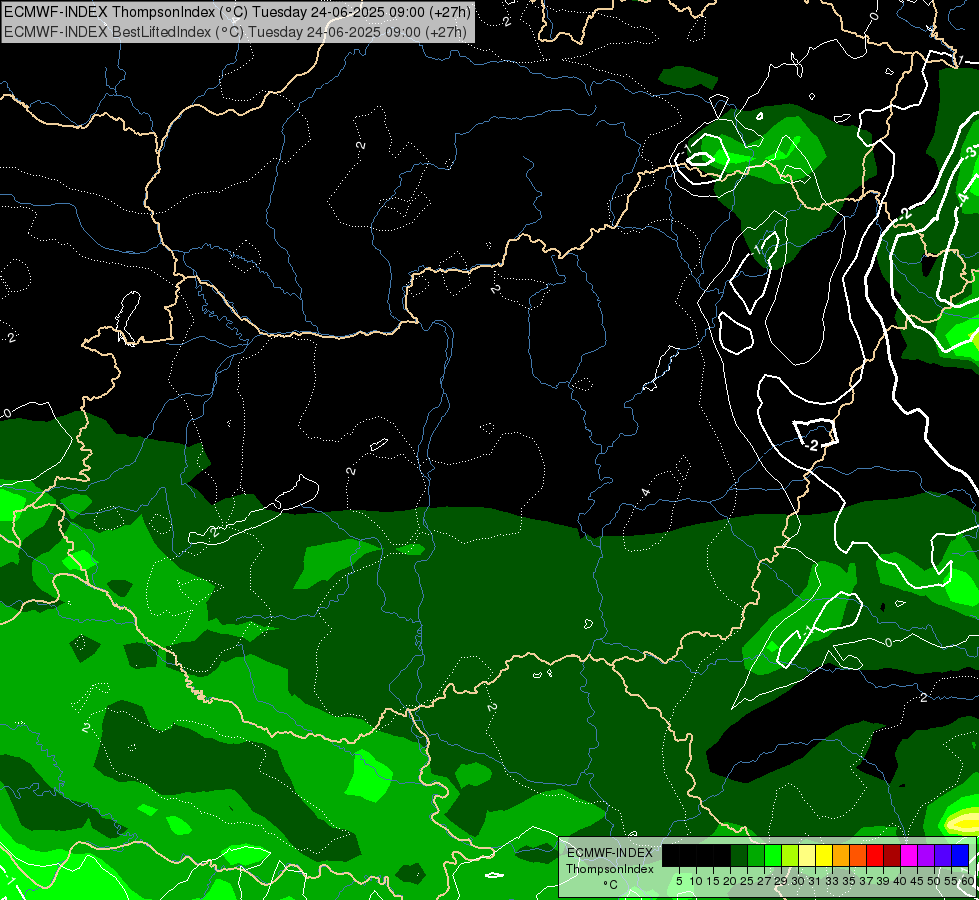Viewport: 979px width, 900px height.
Task: Click the bright red 37–39 legend swatch
Action: [875, 855]
